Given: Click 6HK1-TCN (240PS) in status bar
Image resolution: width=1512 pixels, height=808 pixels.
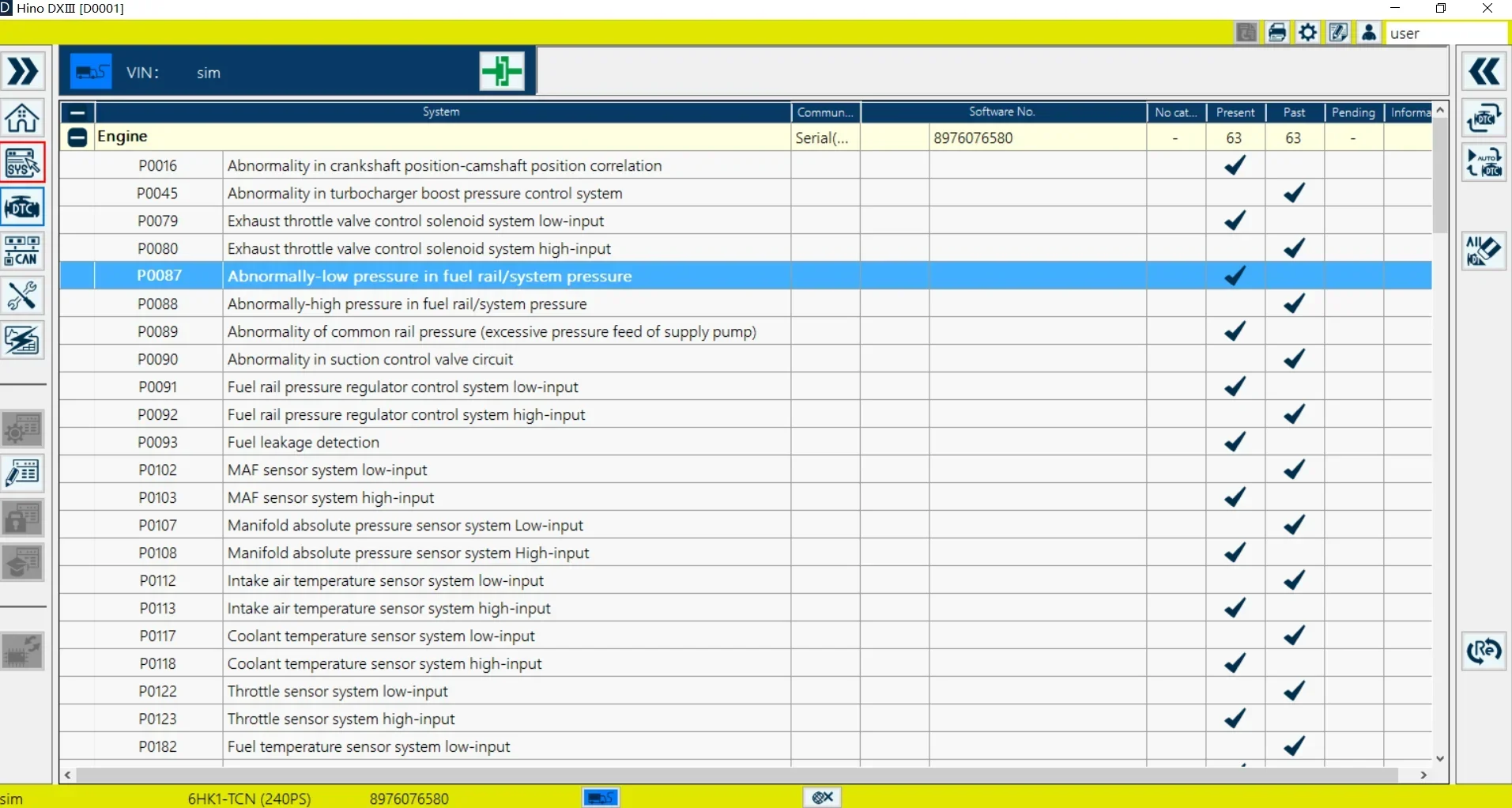Looking at the screenshot, I should point(249,799).
